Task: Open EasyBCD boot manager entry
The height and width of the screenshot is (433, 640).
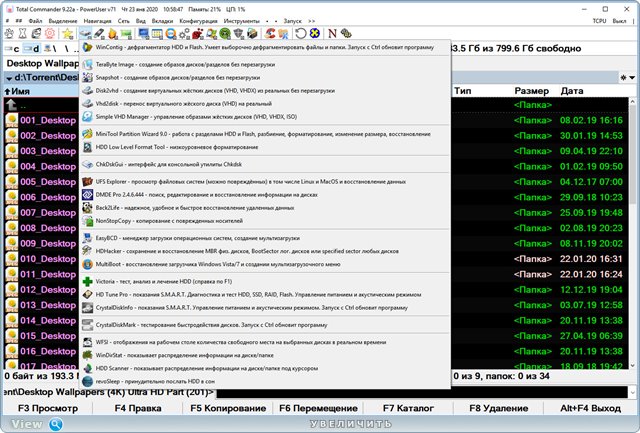Action: 265,238
